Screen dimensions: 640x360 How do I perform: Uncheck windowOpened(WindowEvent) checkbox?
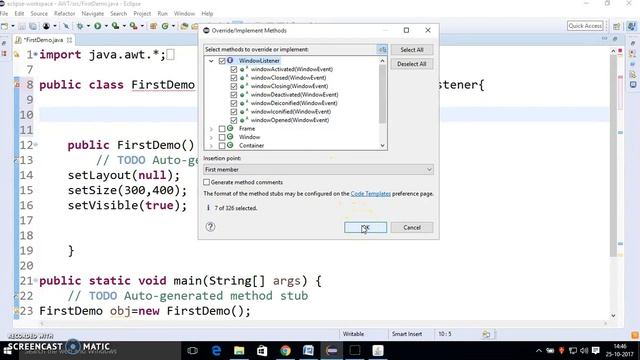(233, 120)
